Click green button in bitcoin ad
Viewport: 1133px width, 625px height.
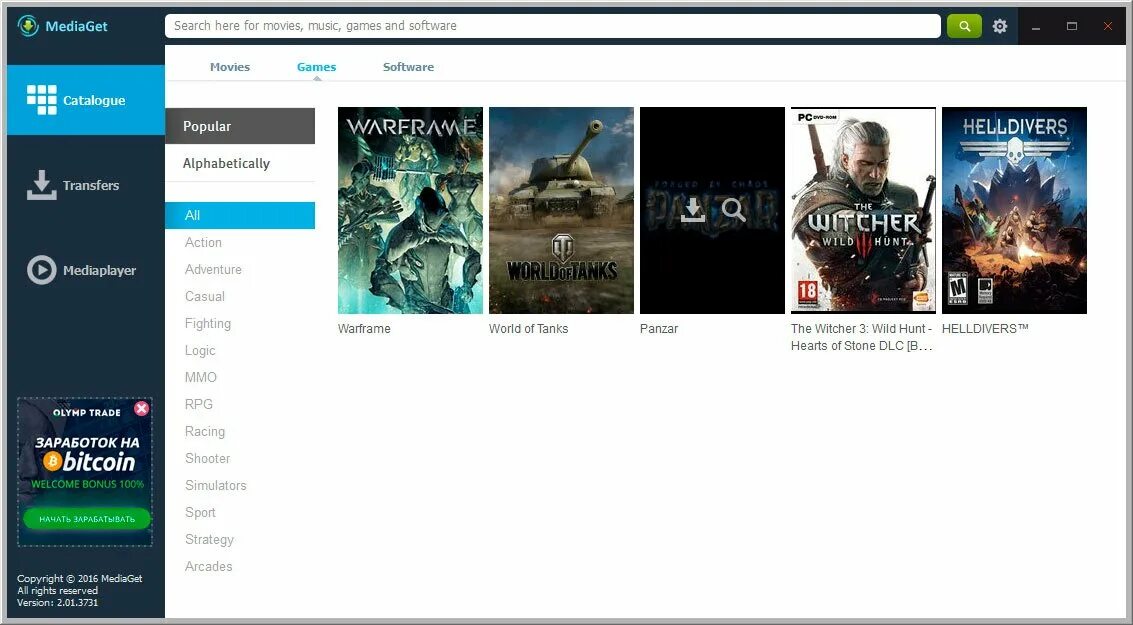pyautogui.click(x=86, y=519)
